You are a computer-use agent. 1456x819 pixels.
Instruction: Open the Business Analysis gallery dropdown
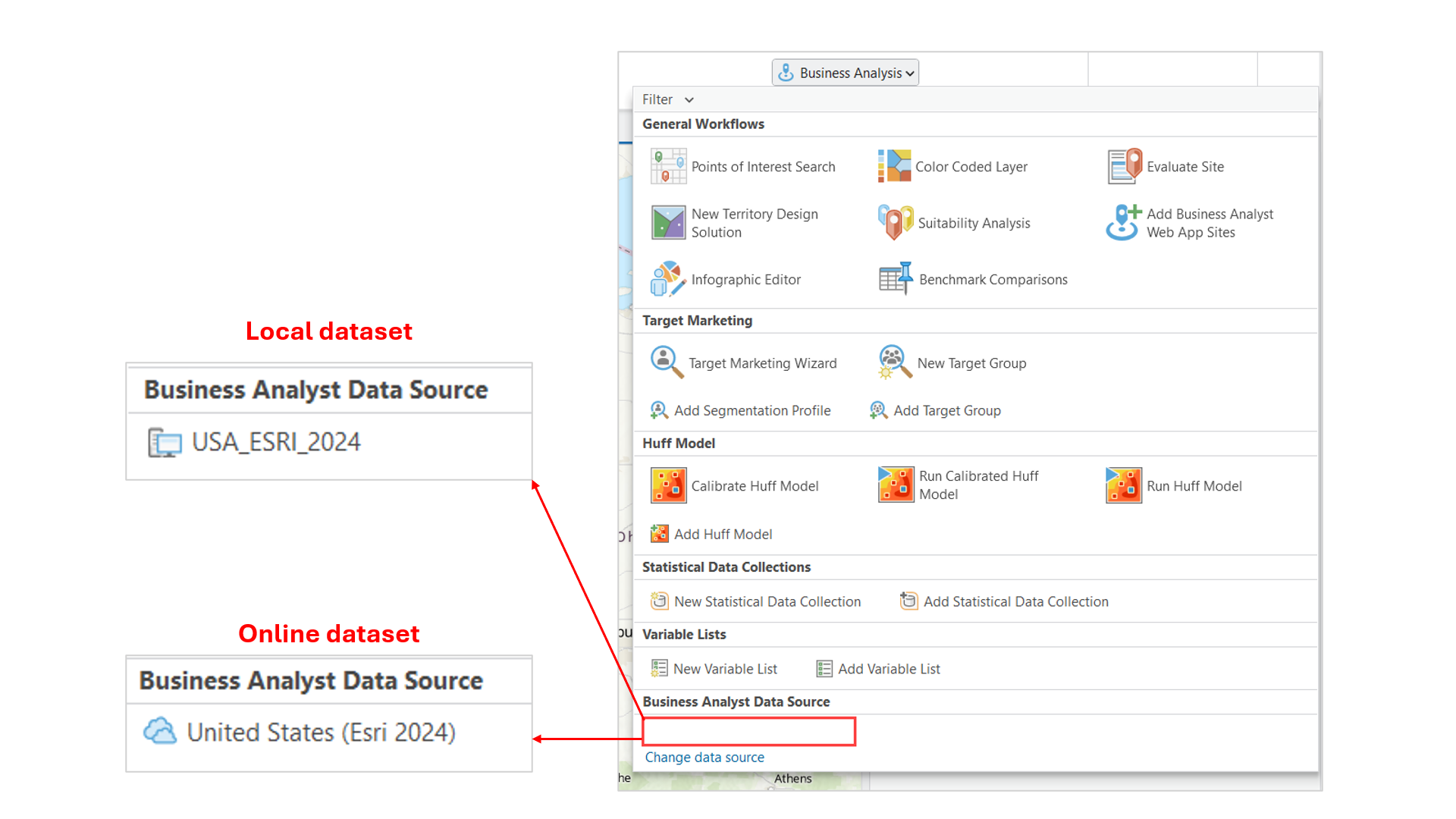click(845, 72)
